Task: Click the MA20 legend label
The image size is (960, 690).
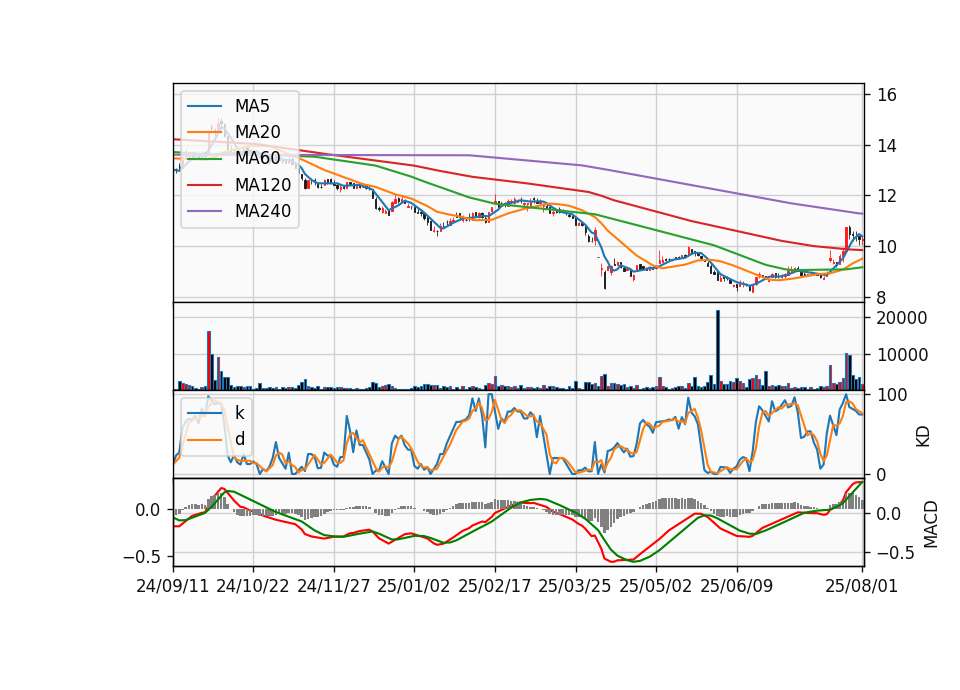Action: (257, 132)
